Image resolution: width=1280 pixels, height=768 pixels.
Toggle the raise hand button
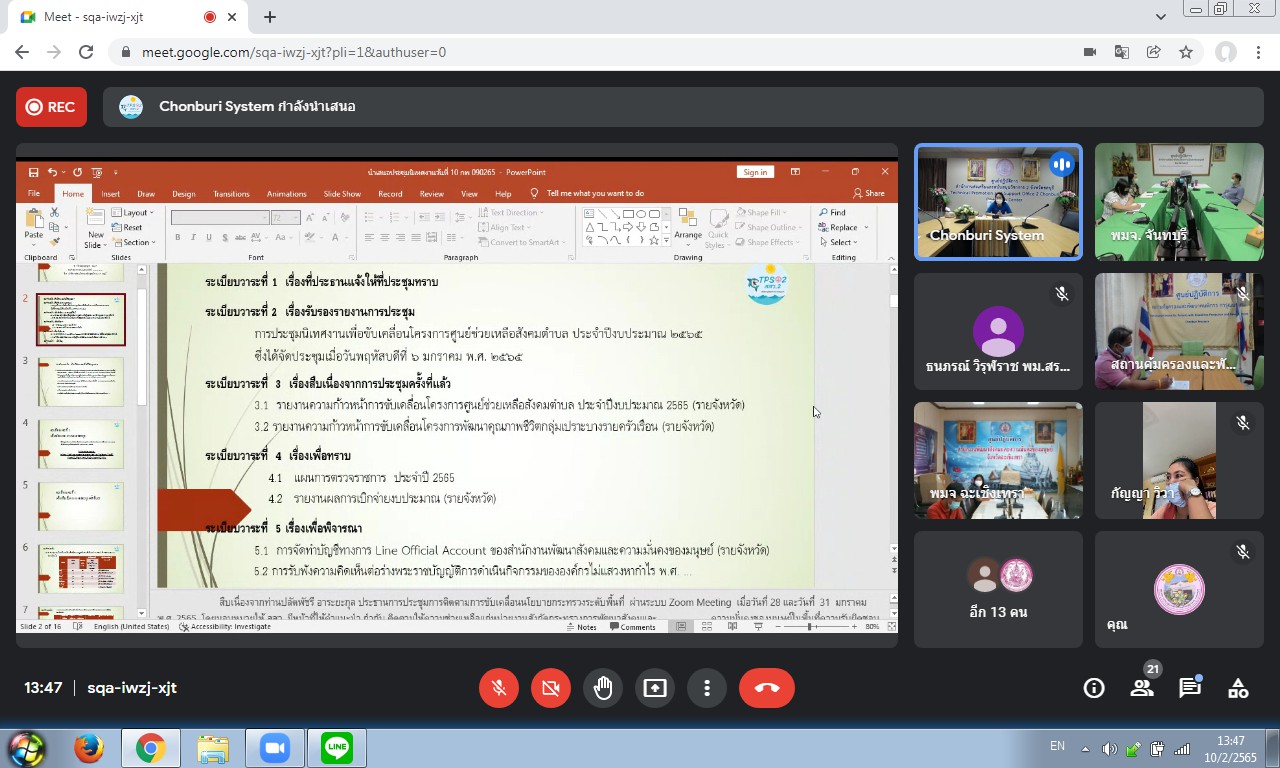tap(603, 688)
